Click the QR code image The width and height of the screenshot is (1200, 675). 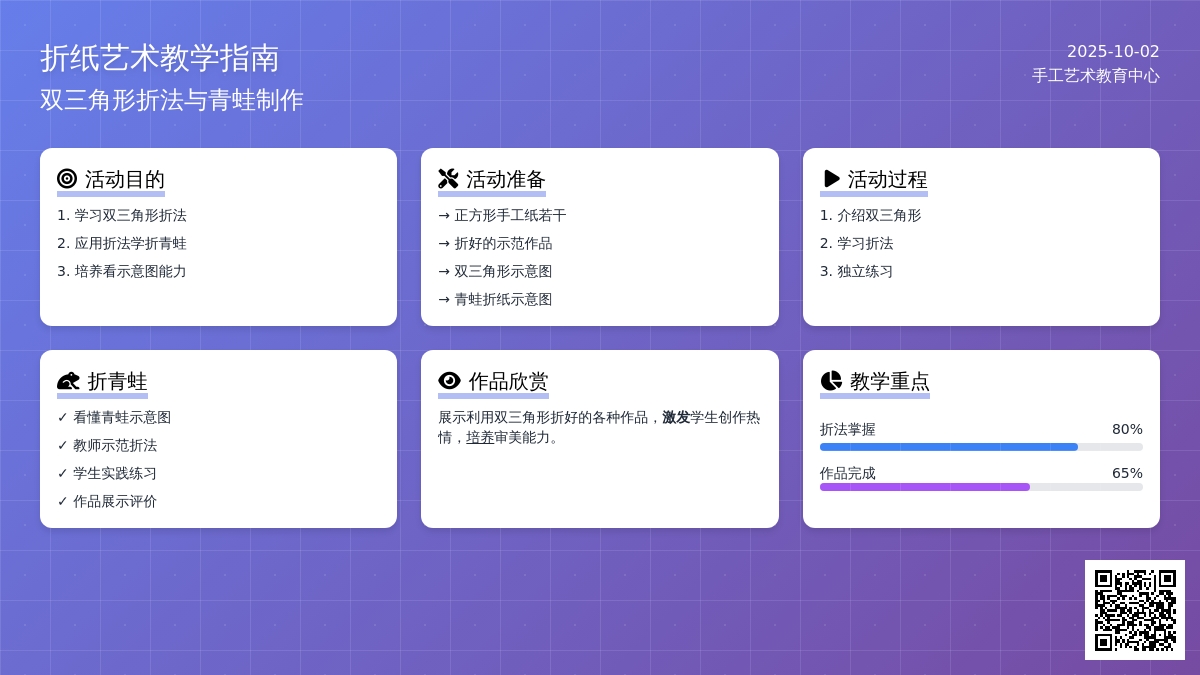click(x=1135, y=610)
